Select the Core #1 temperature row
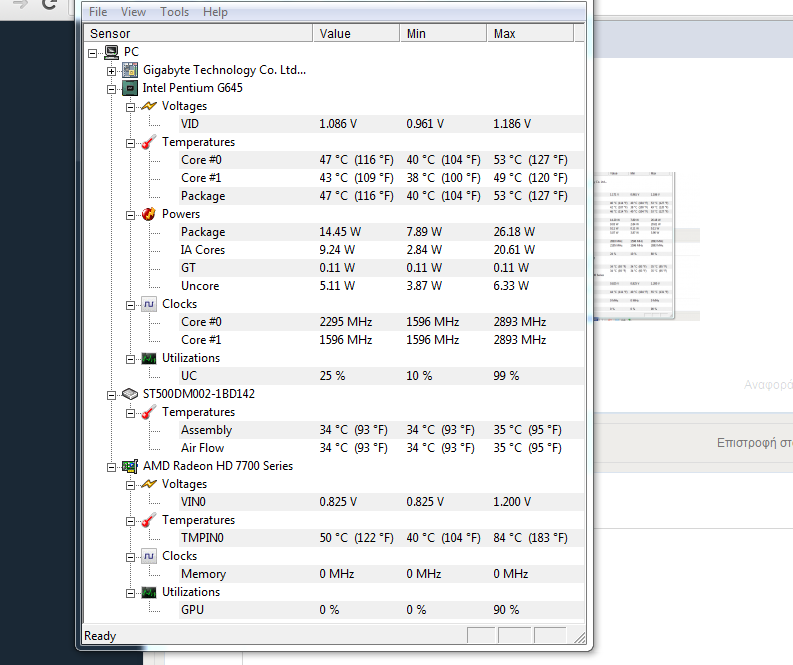Screen dimensions: 793x665 (381, 178)
